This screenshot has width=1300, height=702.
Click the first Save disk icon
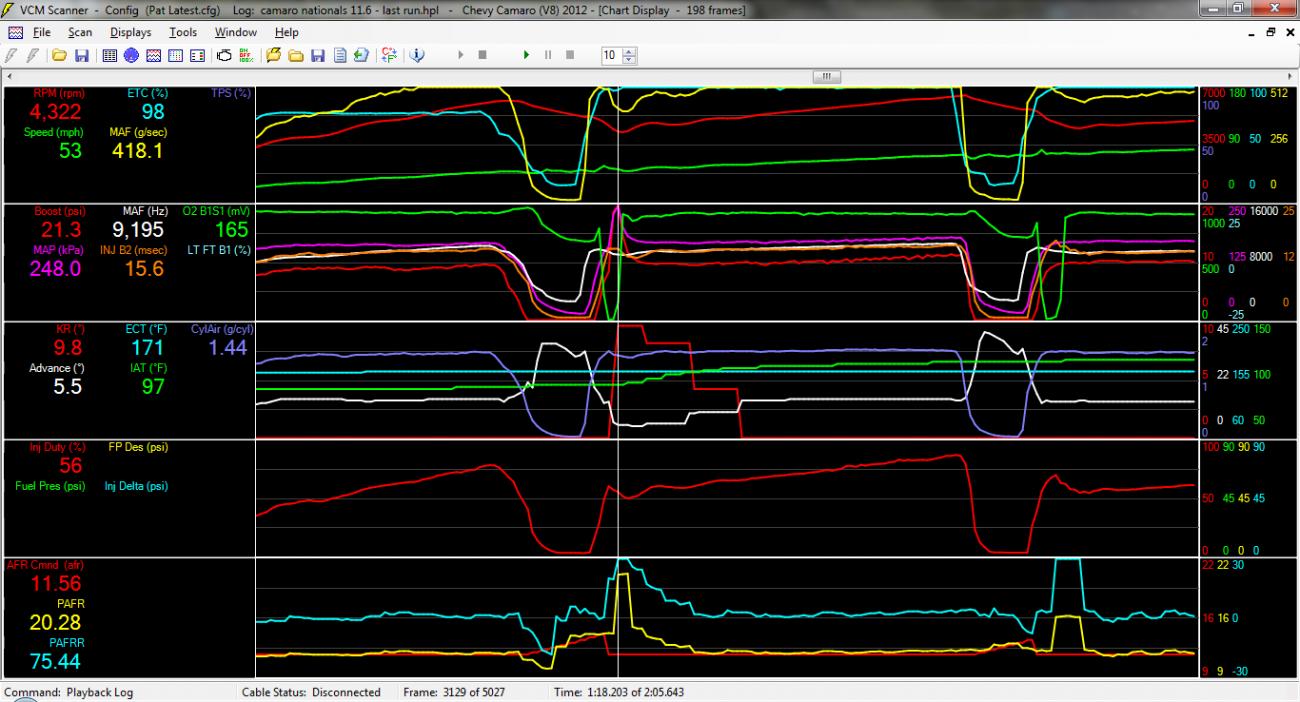coord(81,55)
